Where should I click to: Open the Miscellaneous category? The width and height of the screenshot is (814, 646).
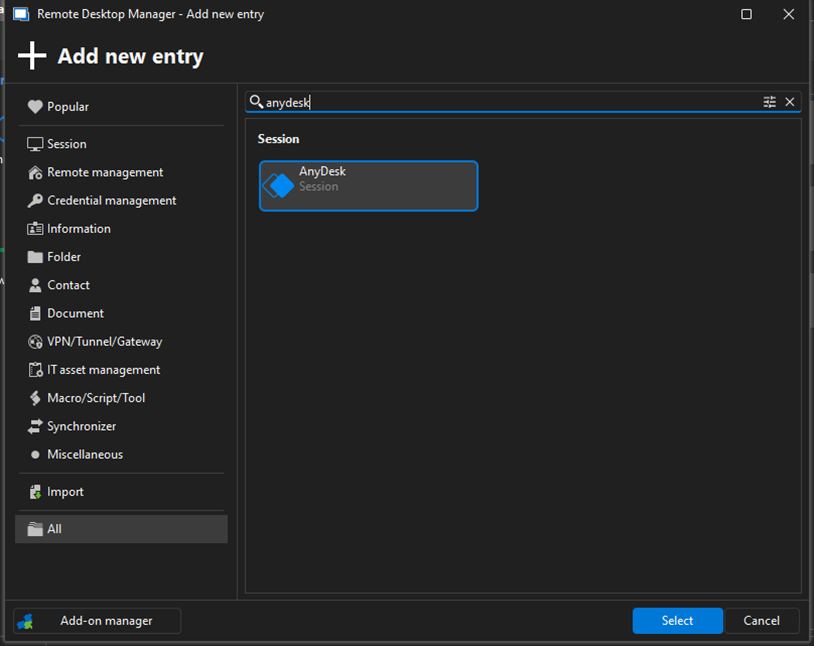(85, 454)
